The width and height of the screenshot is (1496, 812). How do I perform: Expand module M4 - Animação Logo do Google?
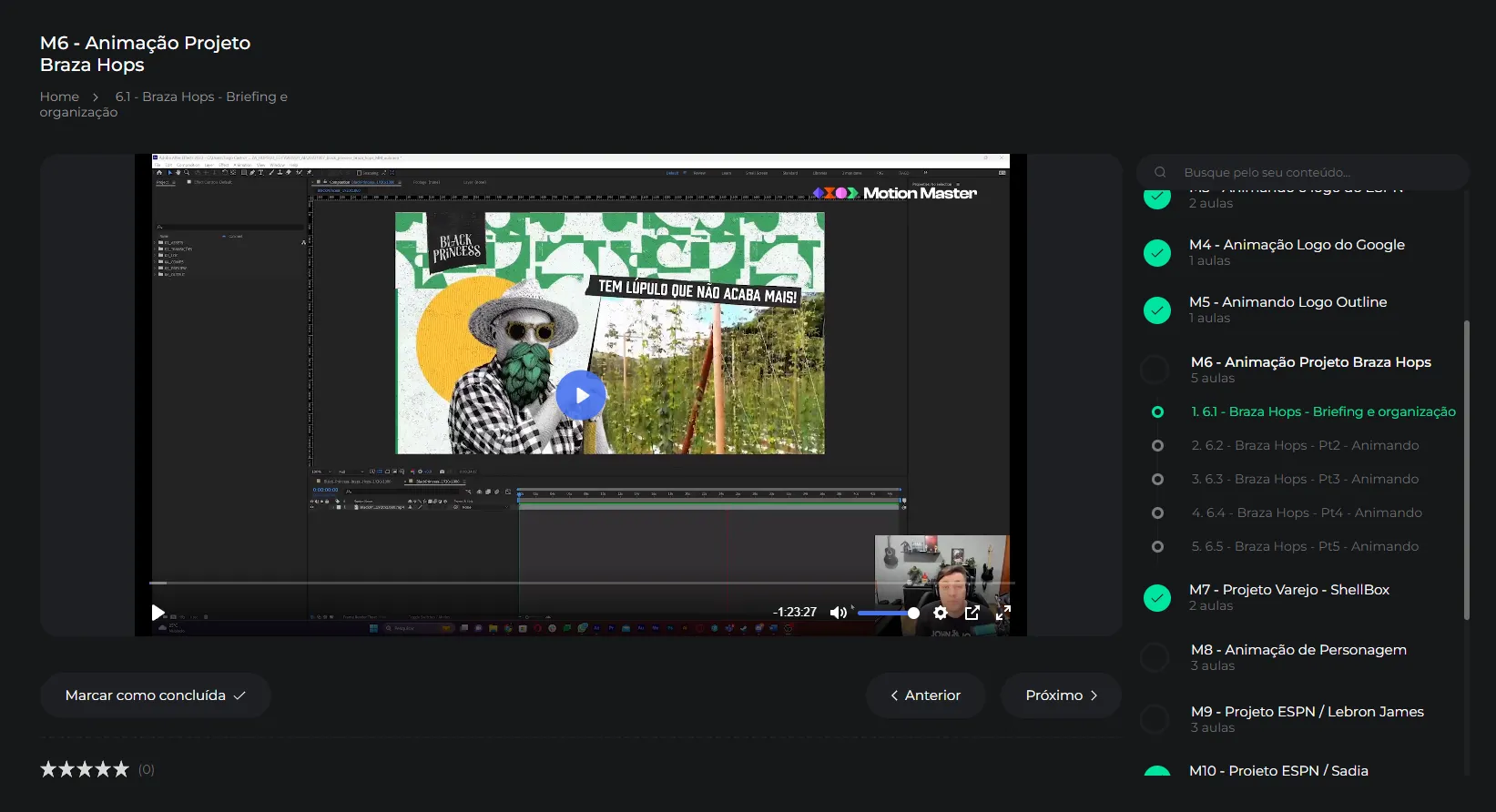click(x=1297, y=245)
